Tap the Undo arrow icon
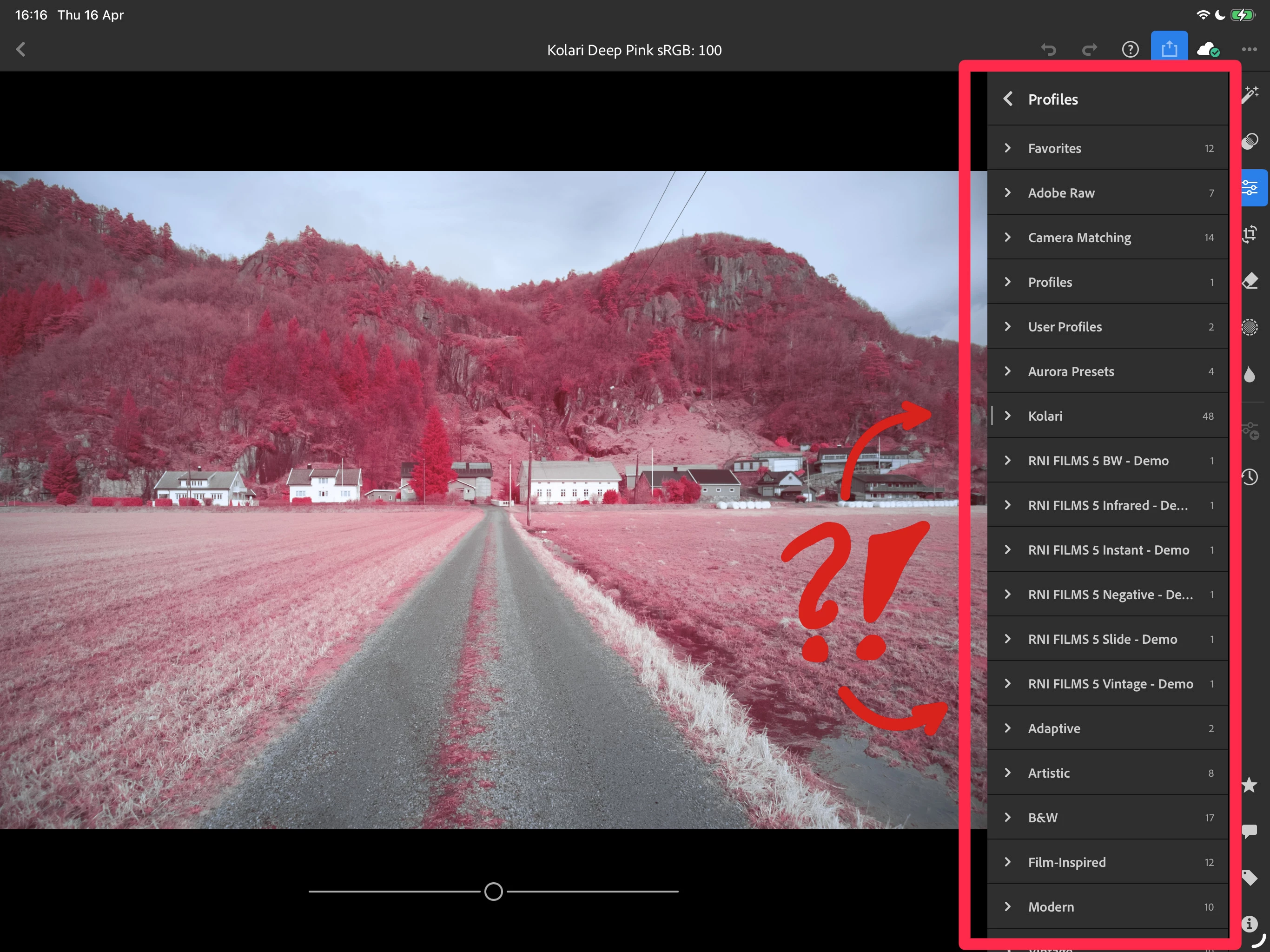The width and height of the screenshot is (1270, 952). click(1048, 50)
